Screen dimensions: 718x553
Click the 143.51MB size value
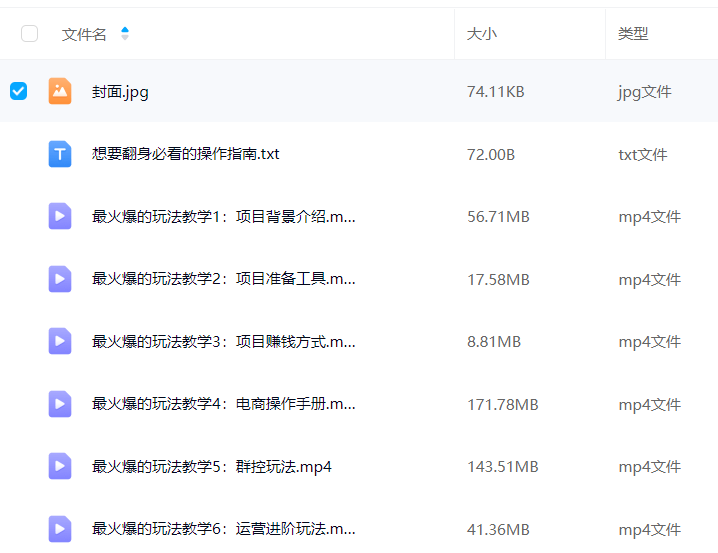click(x=502, y=466)
